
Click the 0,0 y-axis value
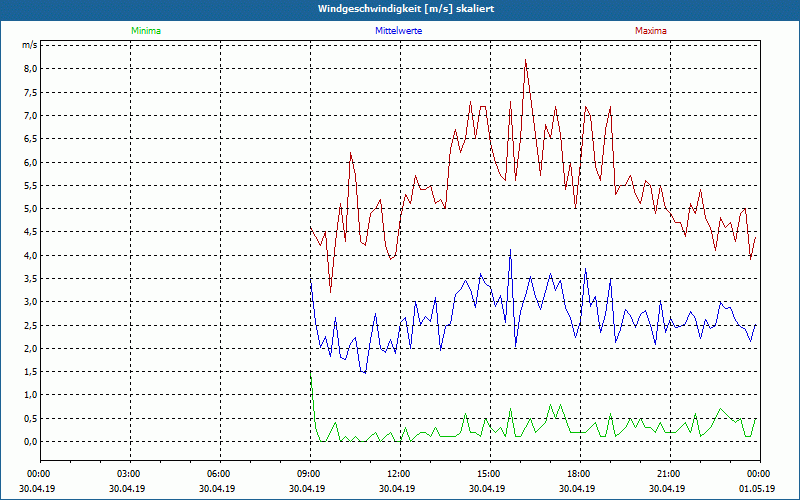tap(31, 442)
